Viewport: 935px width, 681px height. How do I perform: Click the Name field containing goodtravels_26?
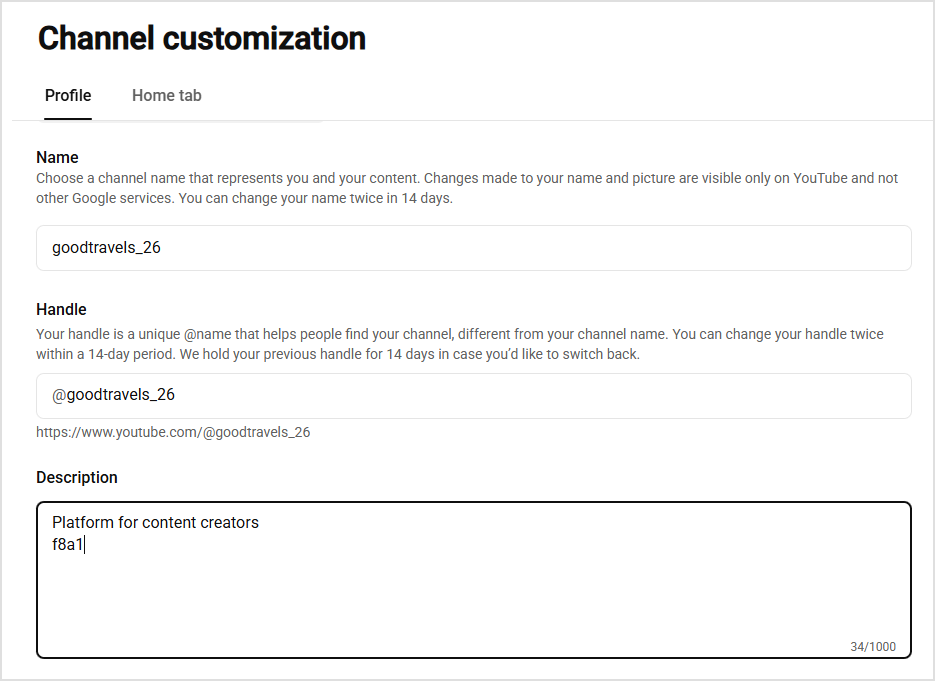(x=473, y=247)
